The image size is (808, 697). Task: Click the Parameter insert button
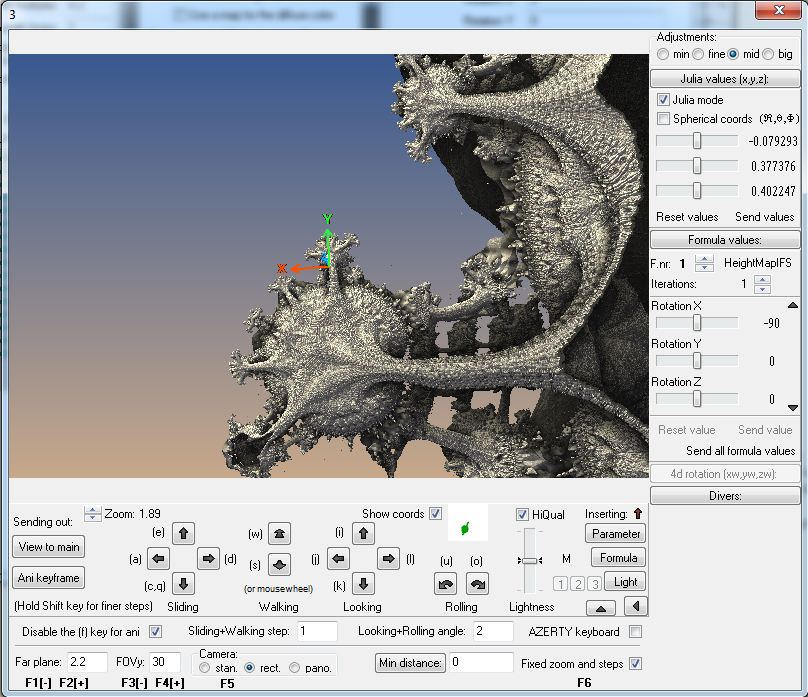pos(616,534)
